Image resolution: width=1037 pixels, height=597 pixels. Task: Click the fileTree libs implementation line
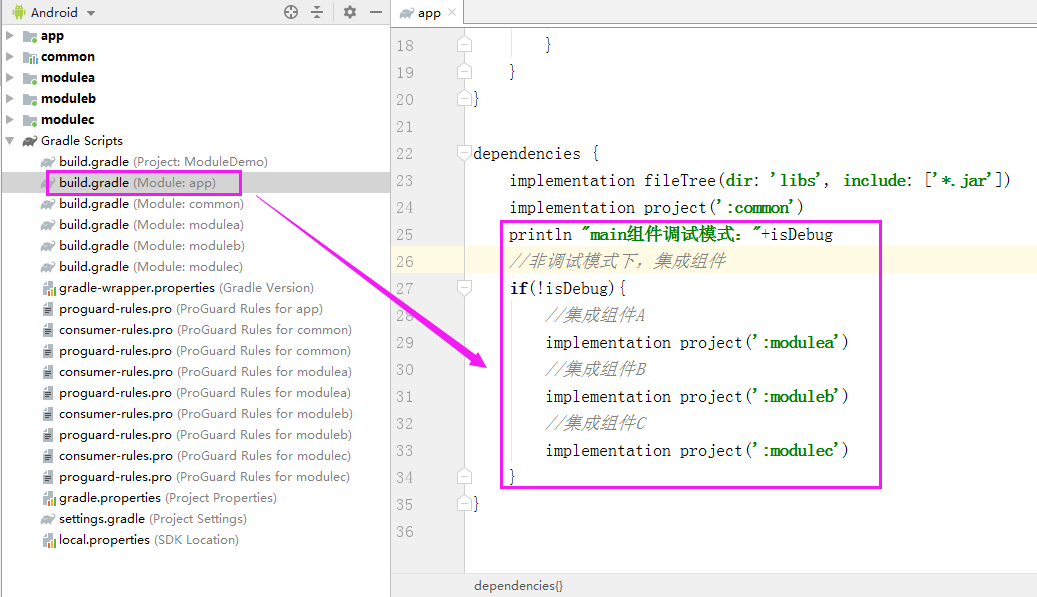[760, 180]
